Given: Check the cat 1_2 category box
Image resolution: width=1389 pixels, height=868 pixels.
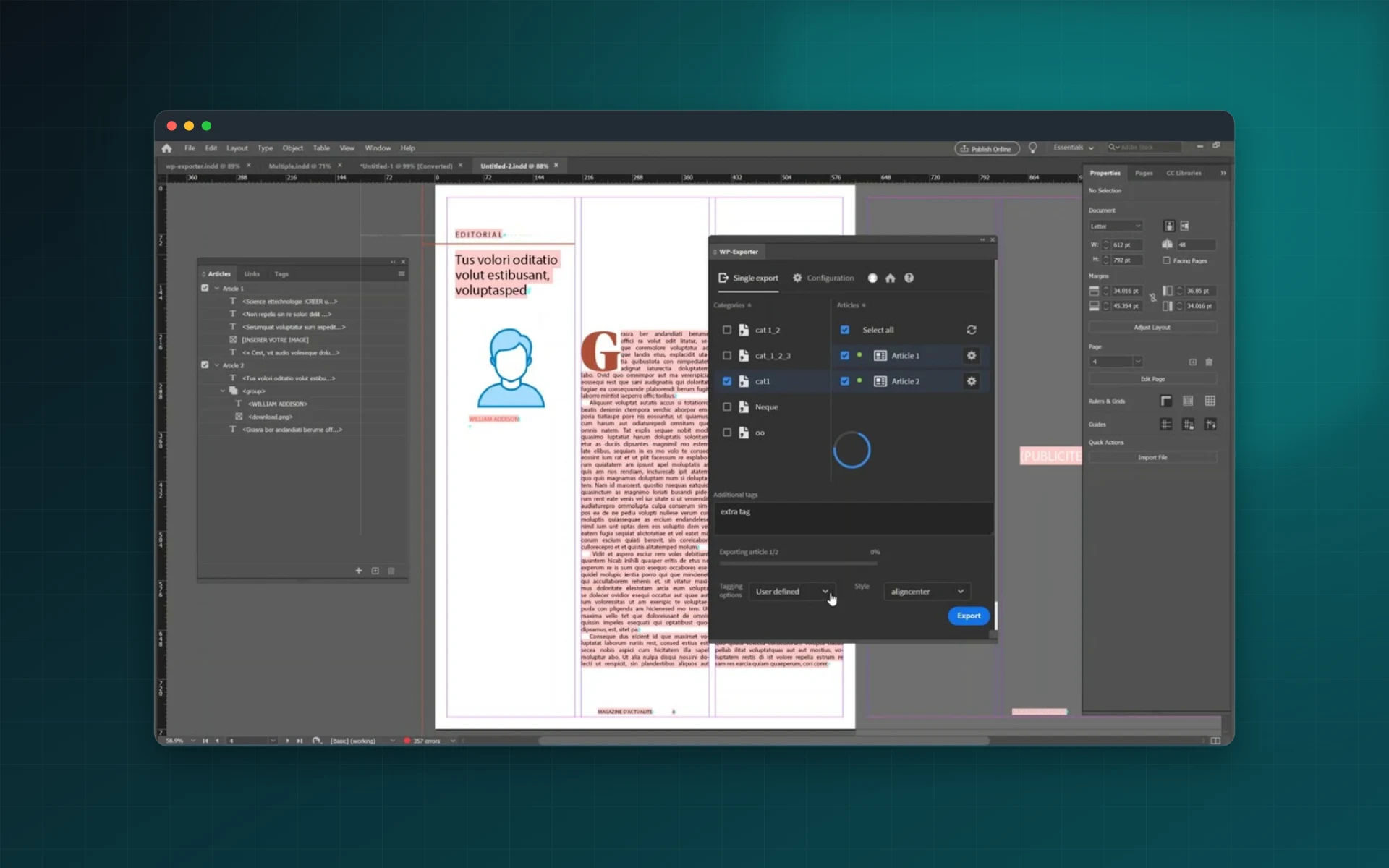Looking at the screenshot, I should point(727,330).
